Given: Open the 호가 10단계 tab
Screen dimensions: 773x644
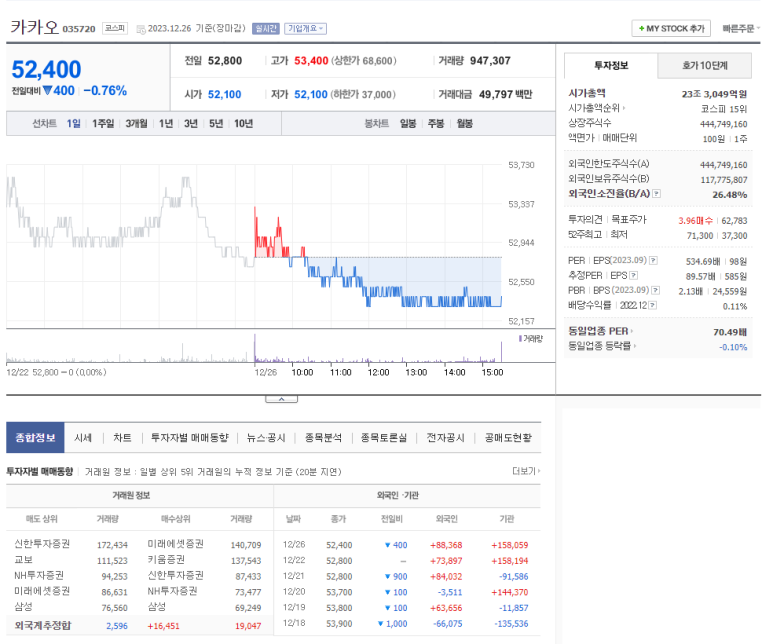Looking at the screenshot, I should (704, 66).
